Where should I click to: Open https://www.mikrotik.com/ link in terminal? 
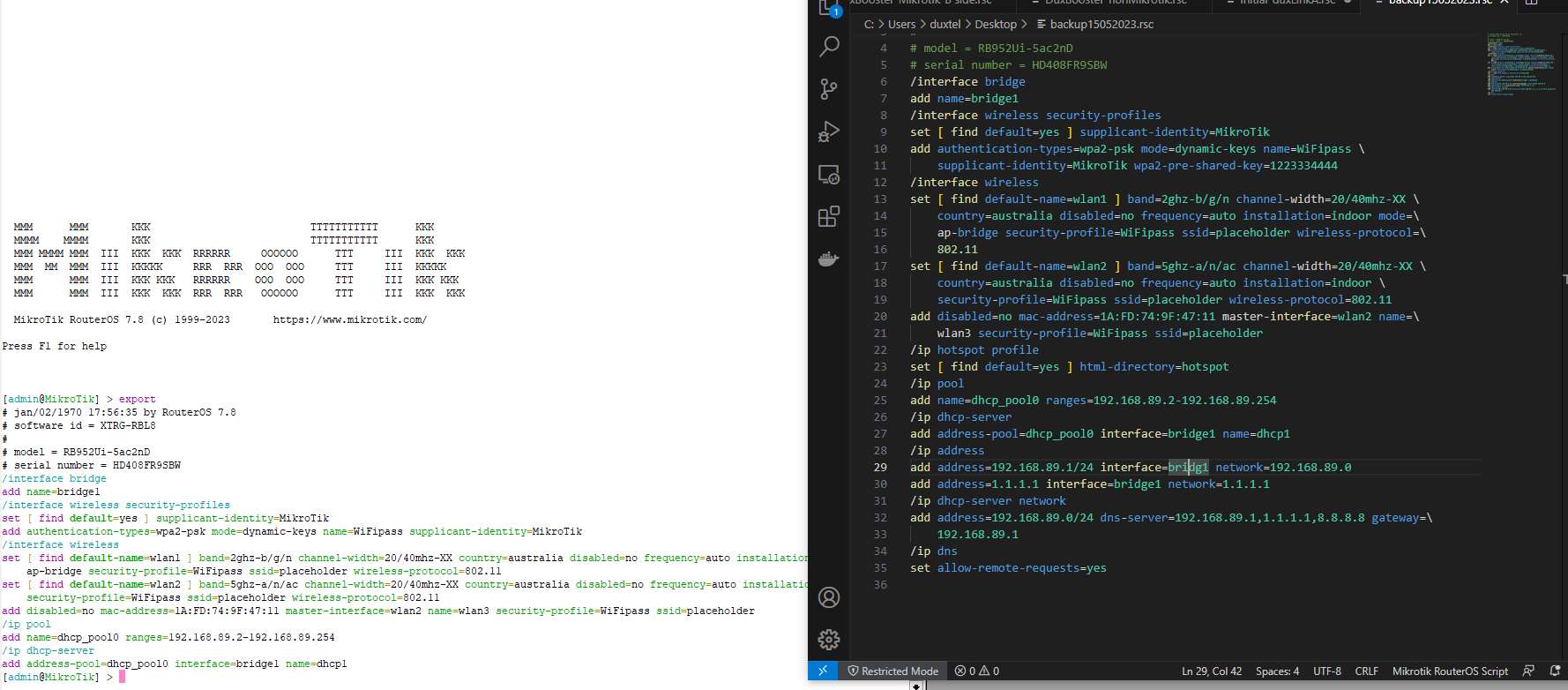(x=349, y=319)
